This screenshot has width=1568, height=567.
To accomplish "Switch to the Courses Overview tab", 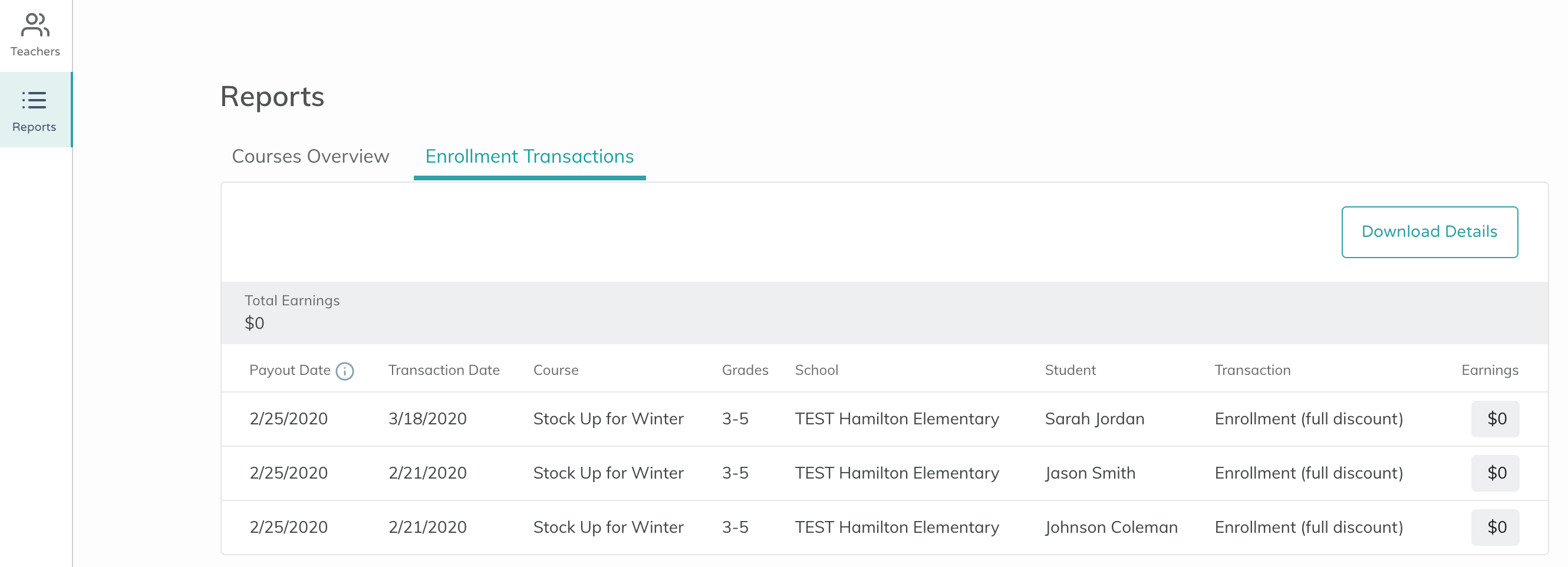I will coord(310,156).
